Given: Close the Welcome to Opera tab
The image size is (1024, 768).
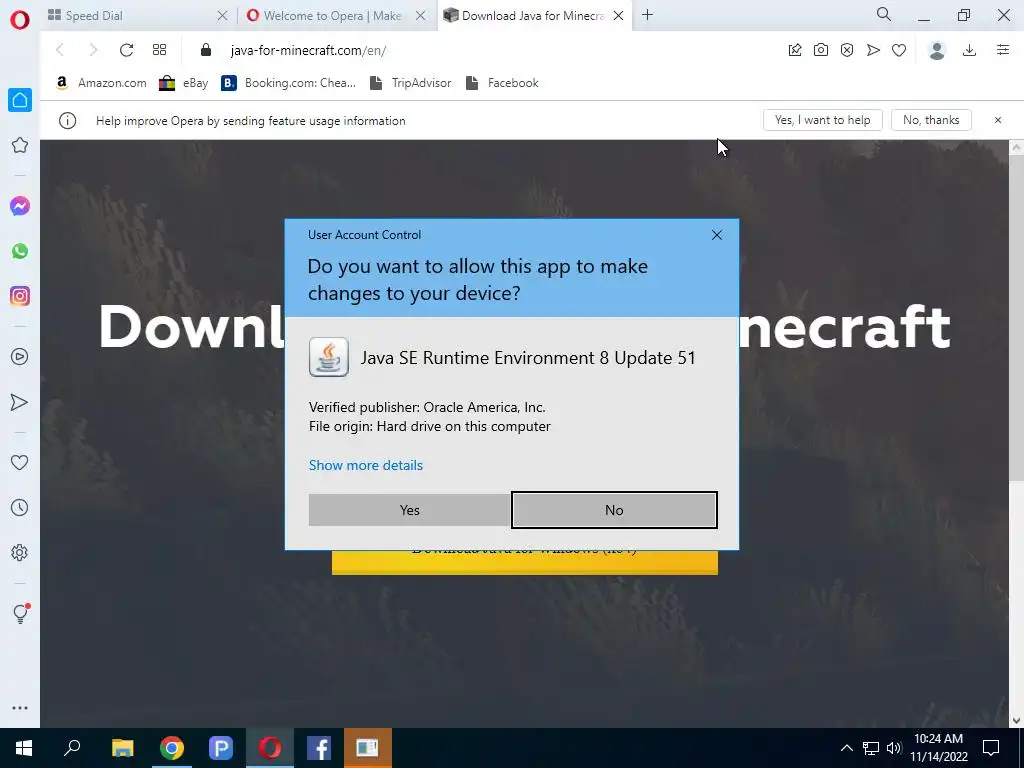Looking at the screenshot, I should [421, 16].
